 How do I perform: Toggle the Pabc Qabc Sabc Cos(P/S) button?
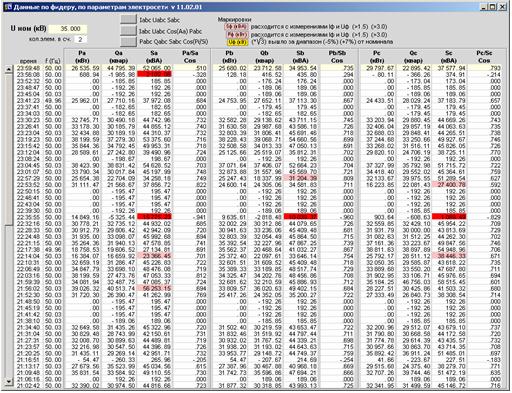(128, 41)
